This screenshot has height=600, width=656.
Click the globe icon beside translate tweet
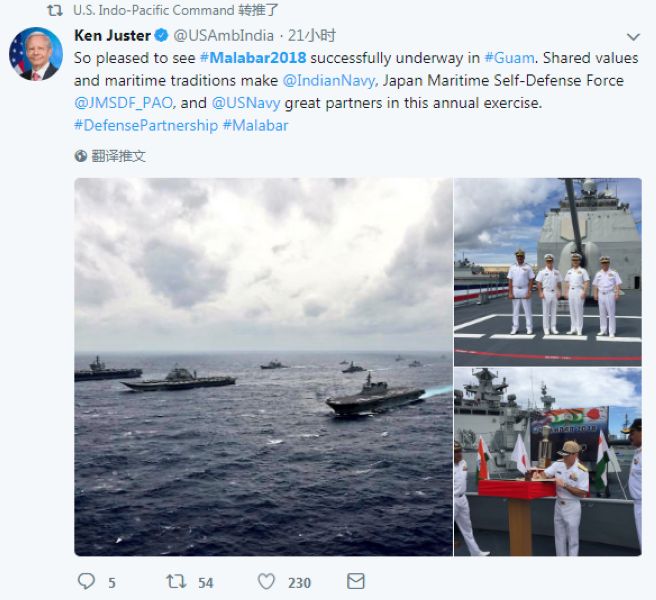[x=80, y=156]
